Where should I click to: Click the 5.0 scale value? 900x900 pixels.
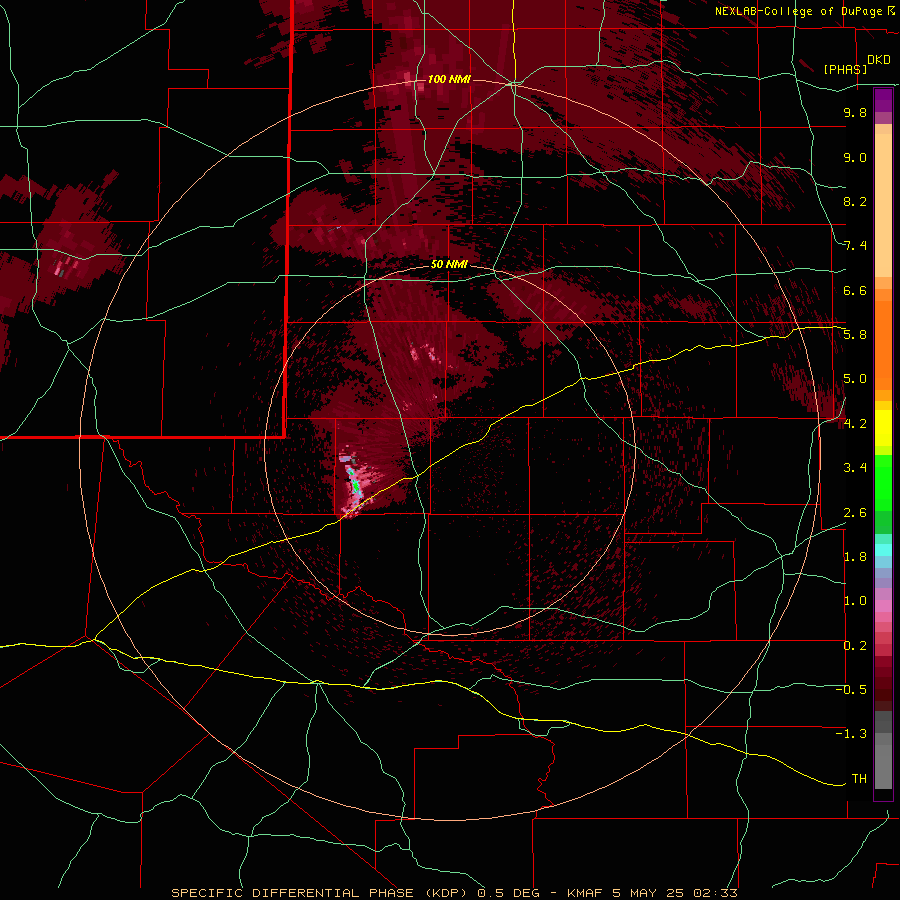(x=855, y=379)
